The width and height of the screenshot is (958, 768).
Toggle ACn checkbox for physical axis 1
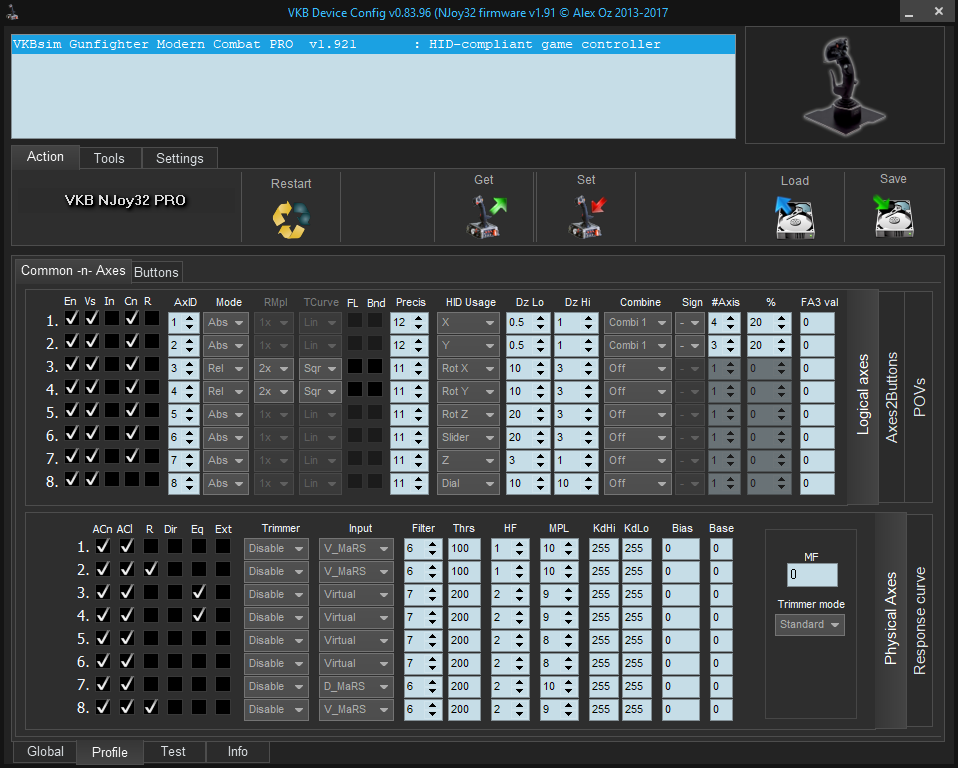coord(103,546)
